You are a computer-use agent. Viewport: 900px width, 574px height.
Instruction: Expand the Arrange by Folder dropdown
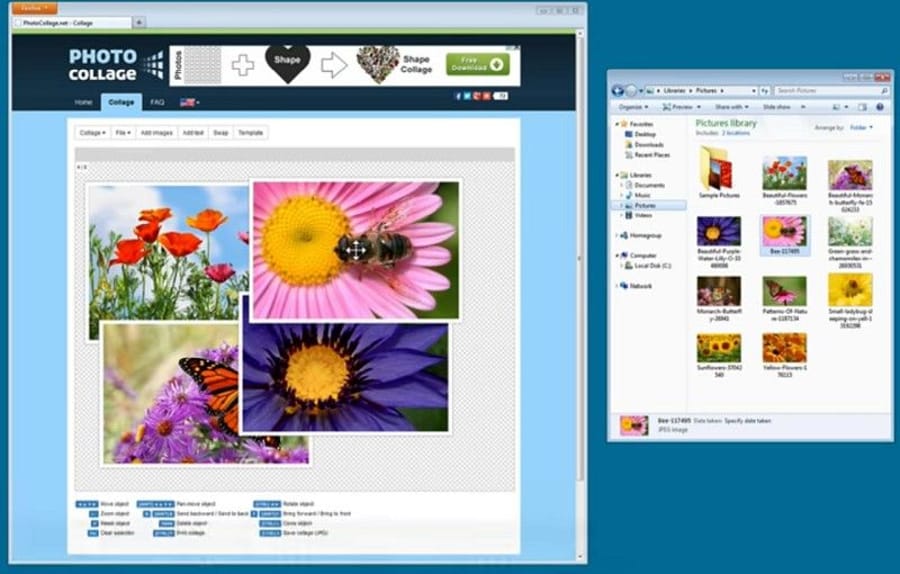pos(861,128)
